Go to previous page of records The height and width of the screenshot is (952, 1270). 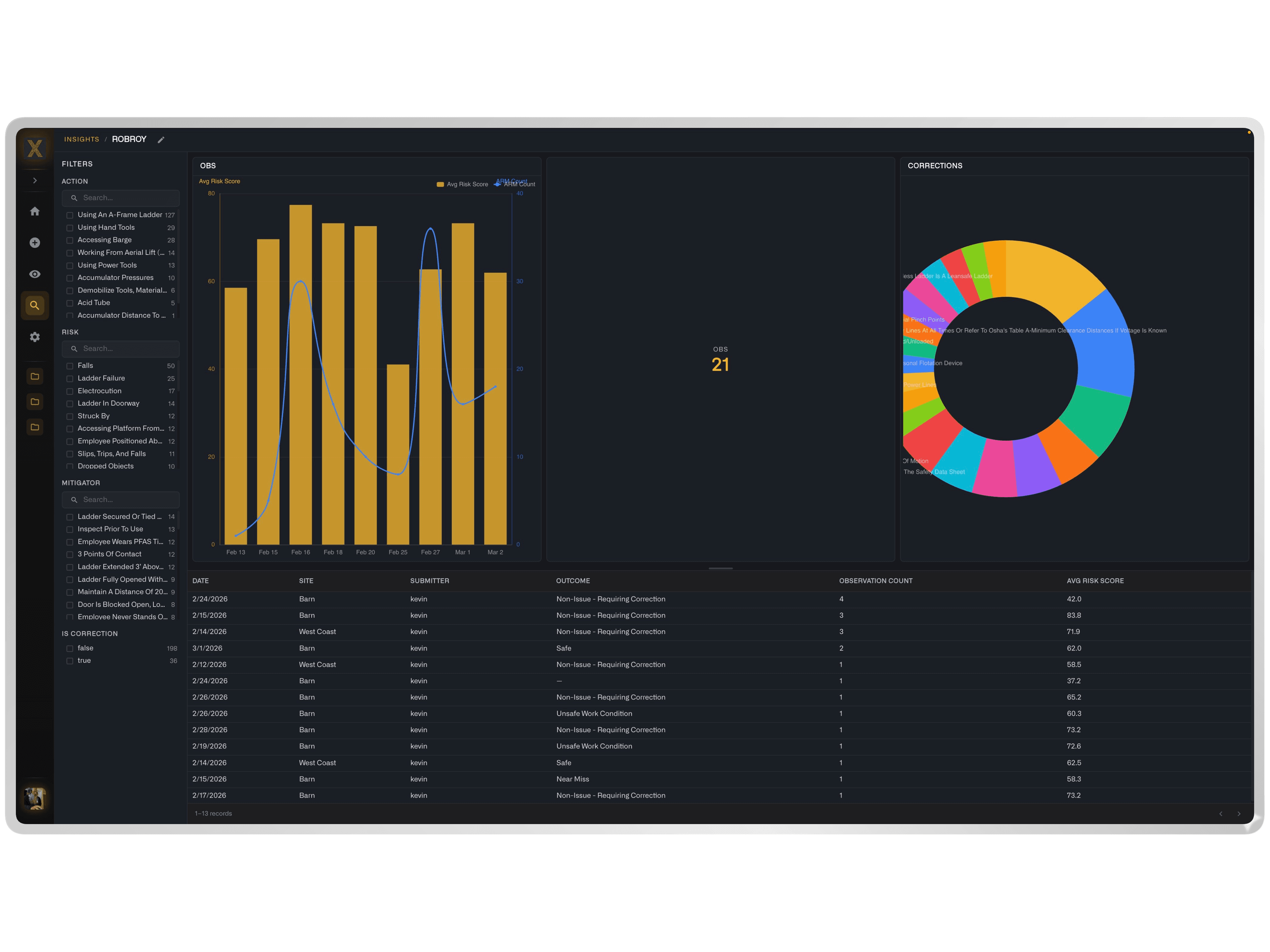pos(1221,814)
